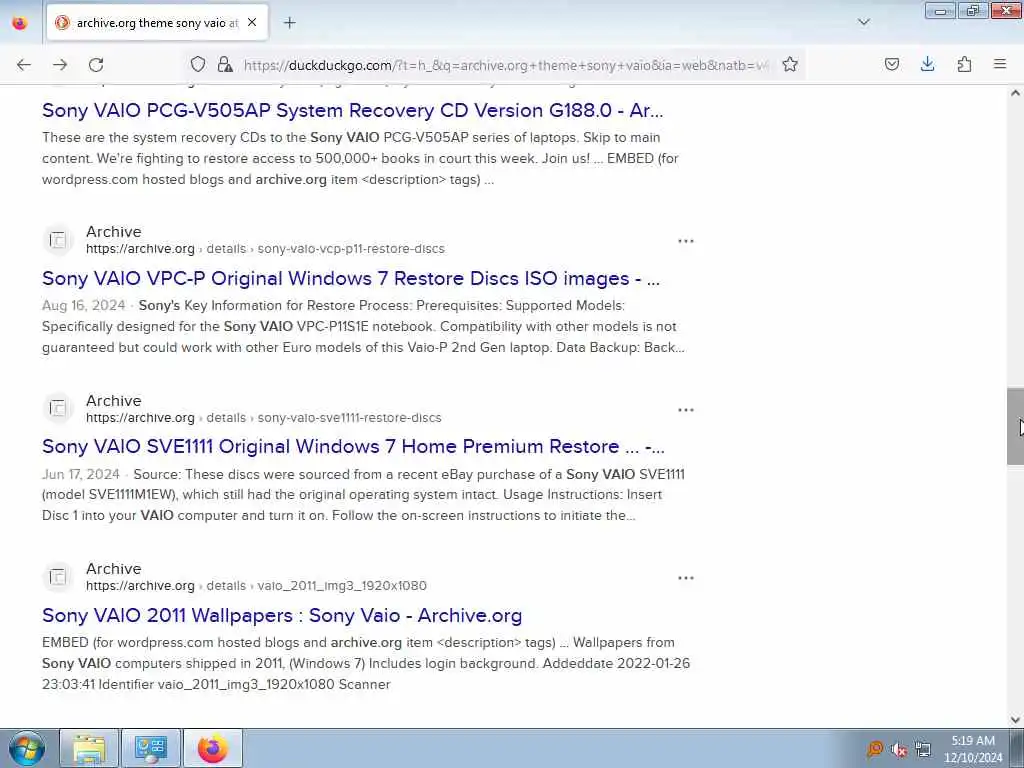Image resolution: width=1024 pixels, height=768 pixels.
Task: Focus the DuckDuckGo URL address bar
Action: click(506, 65)
